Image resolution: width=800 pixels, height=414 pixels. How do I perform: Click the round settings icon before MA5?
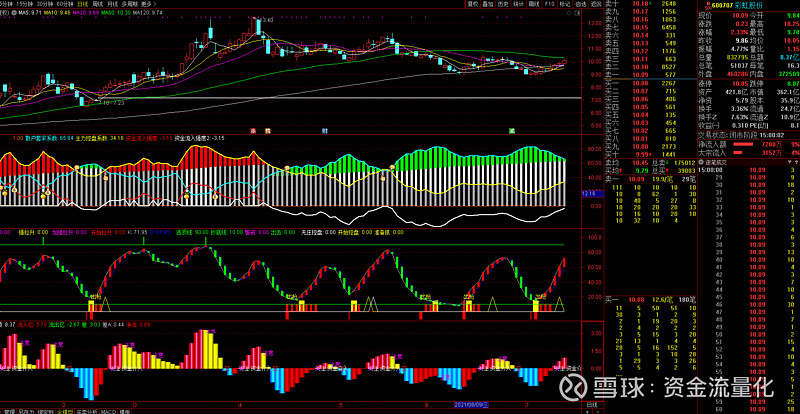point(14,12)
